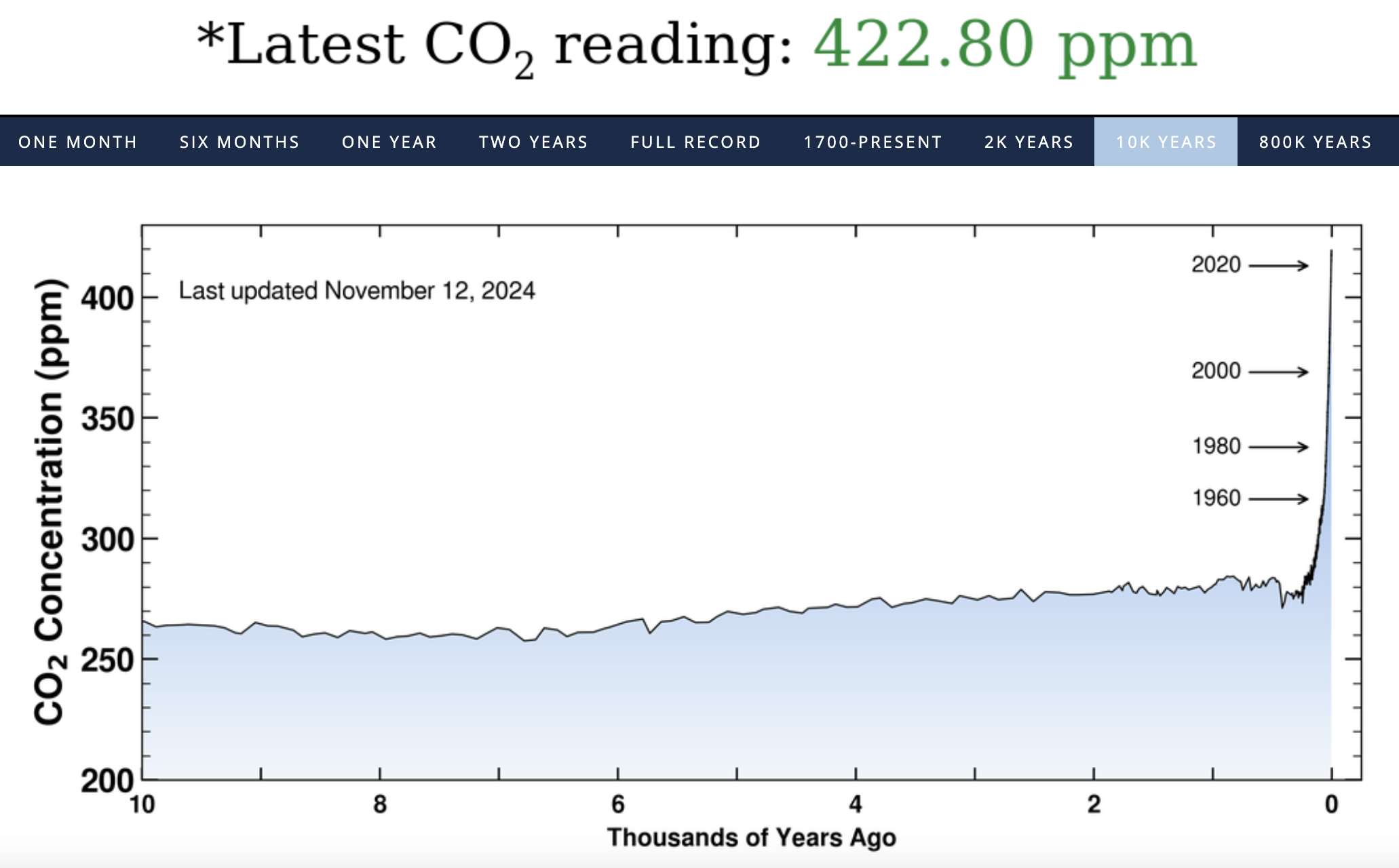This screenshot has width=1399, height=868.
Task: Select the 2000 year marker label
Action: [x=1216, y=371]
